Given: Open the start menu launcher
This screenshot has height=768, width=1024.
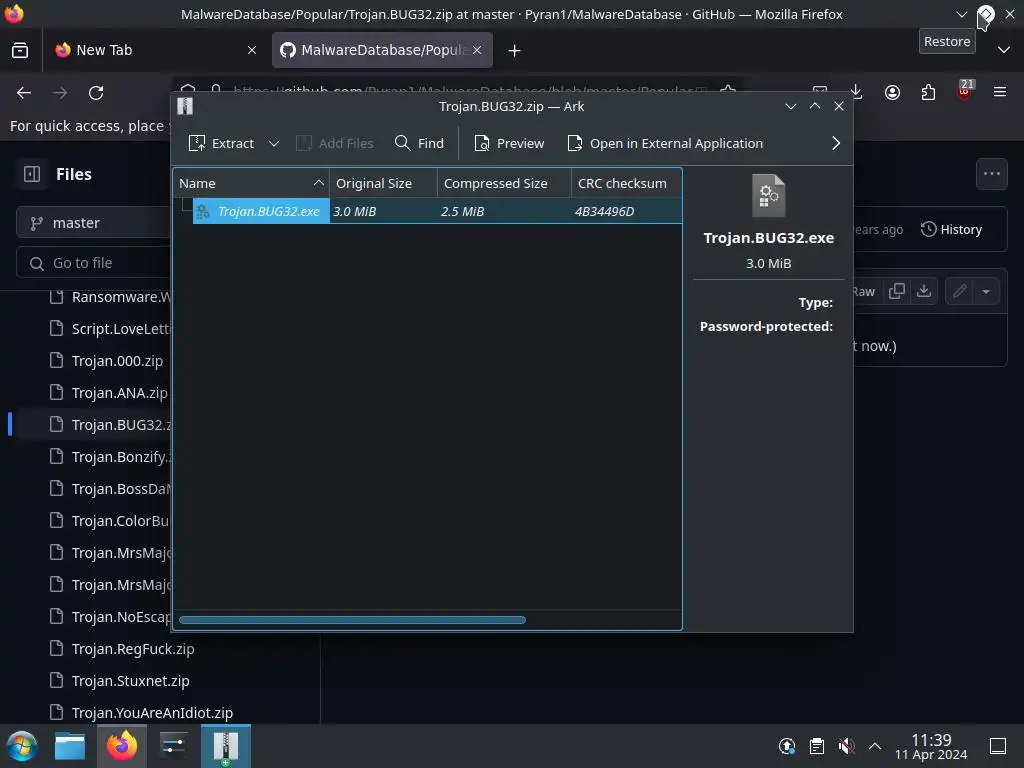Looking at the screenshot, I should pyautogui.click(x=21, y=746).
